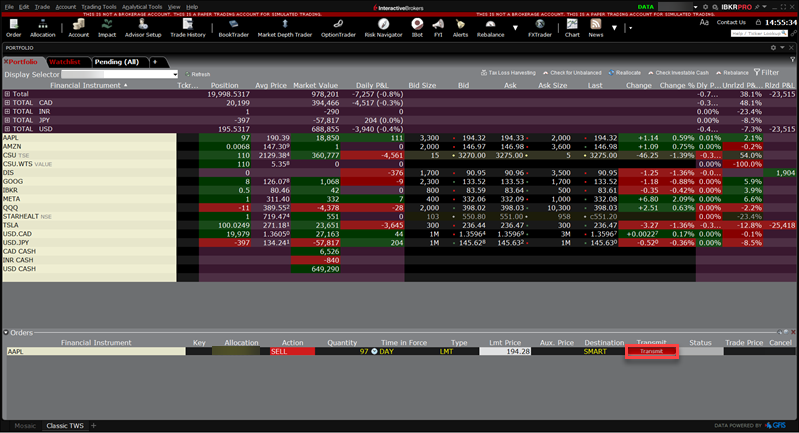Screen dimensions: 799x433
Task: Click Tax Loss Harvesting
Action: [x=508, y=73]
